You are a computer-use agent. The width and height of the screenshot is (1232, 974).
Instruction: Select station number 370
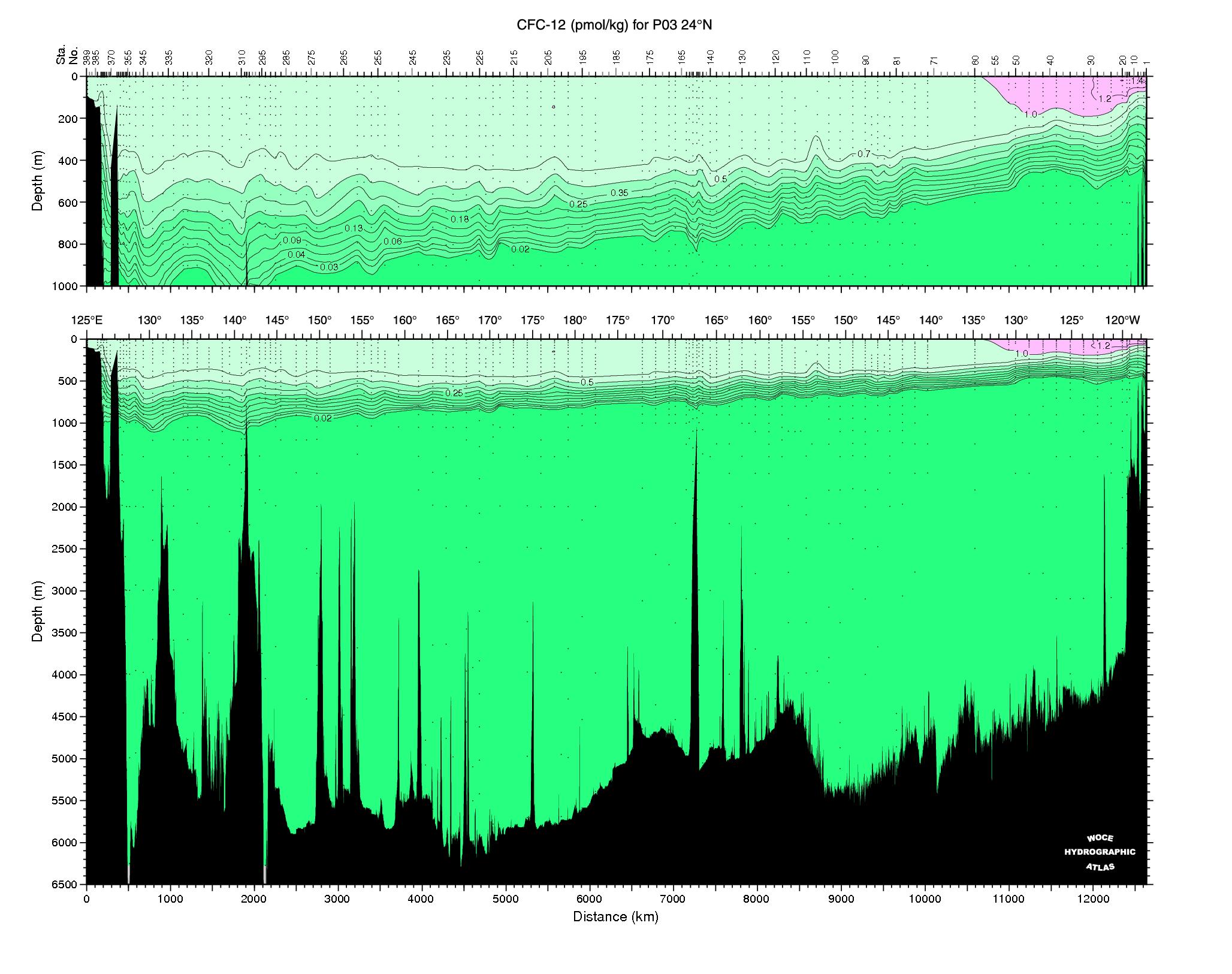tap(111, 58)
